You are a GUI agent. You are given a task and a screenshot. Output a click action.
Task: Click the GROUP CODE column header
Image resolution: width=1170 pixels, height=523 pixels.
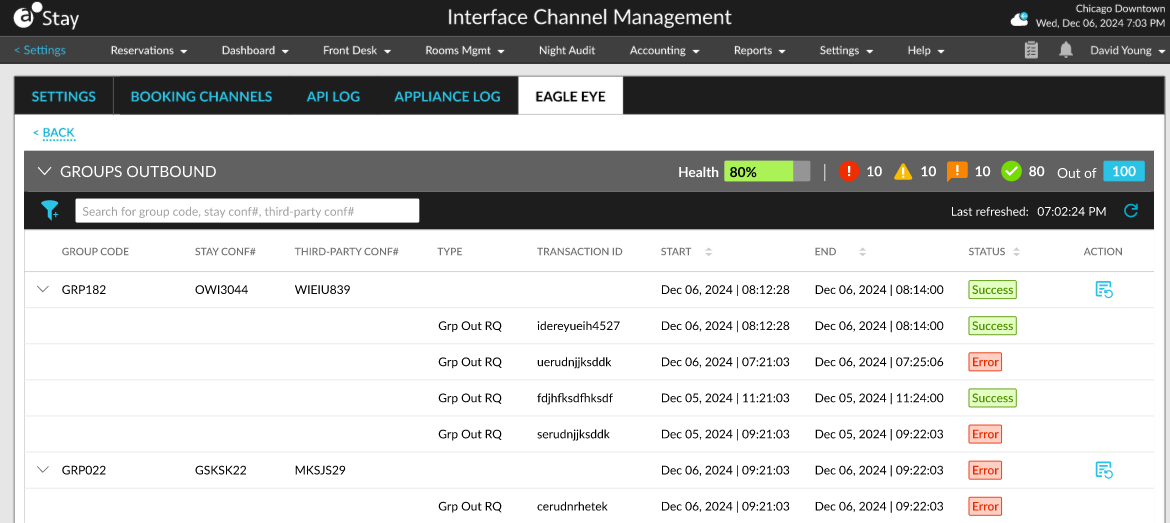pyautogui.click(x=96, y=252)
